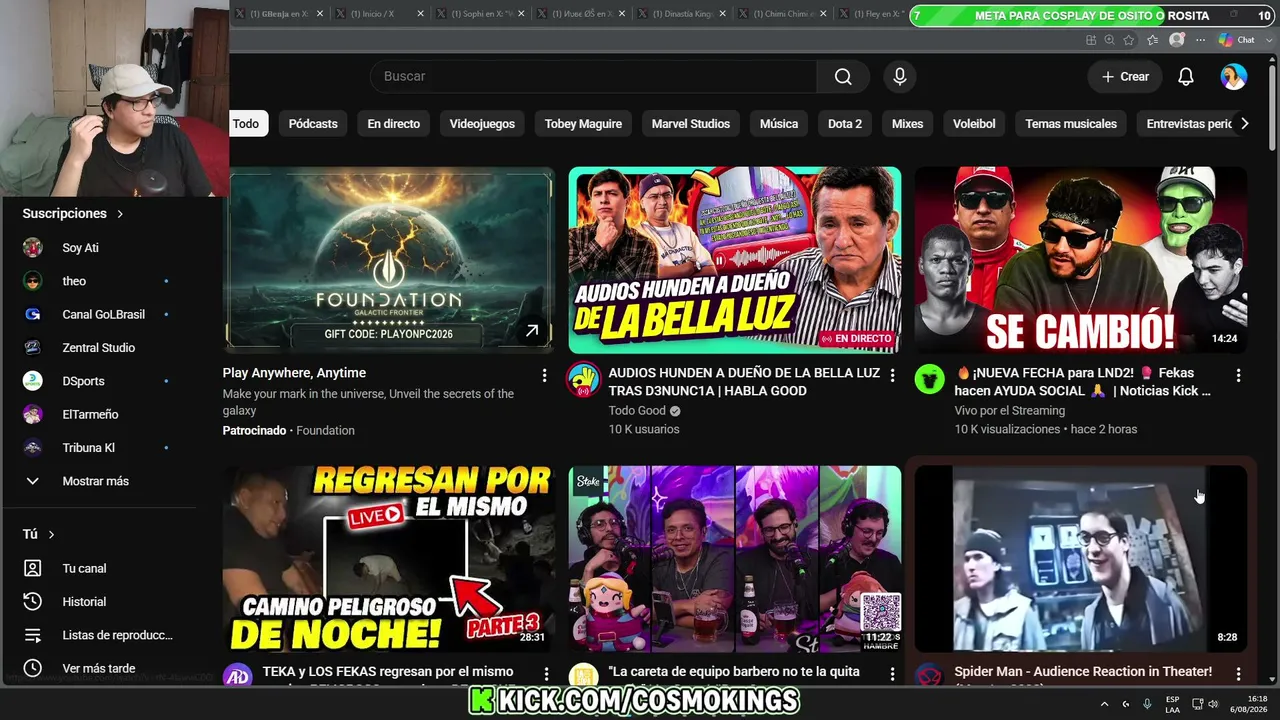Open options for La careta de equipo video
The height and width of the screenshot is (720, 1280).
click(x=892, y=675)
